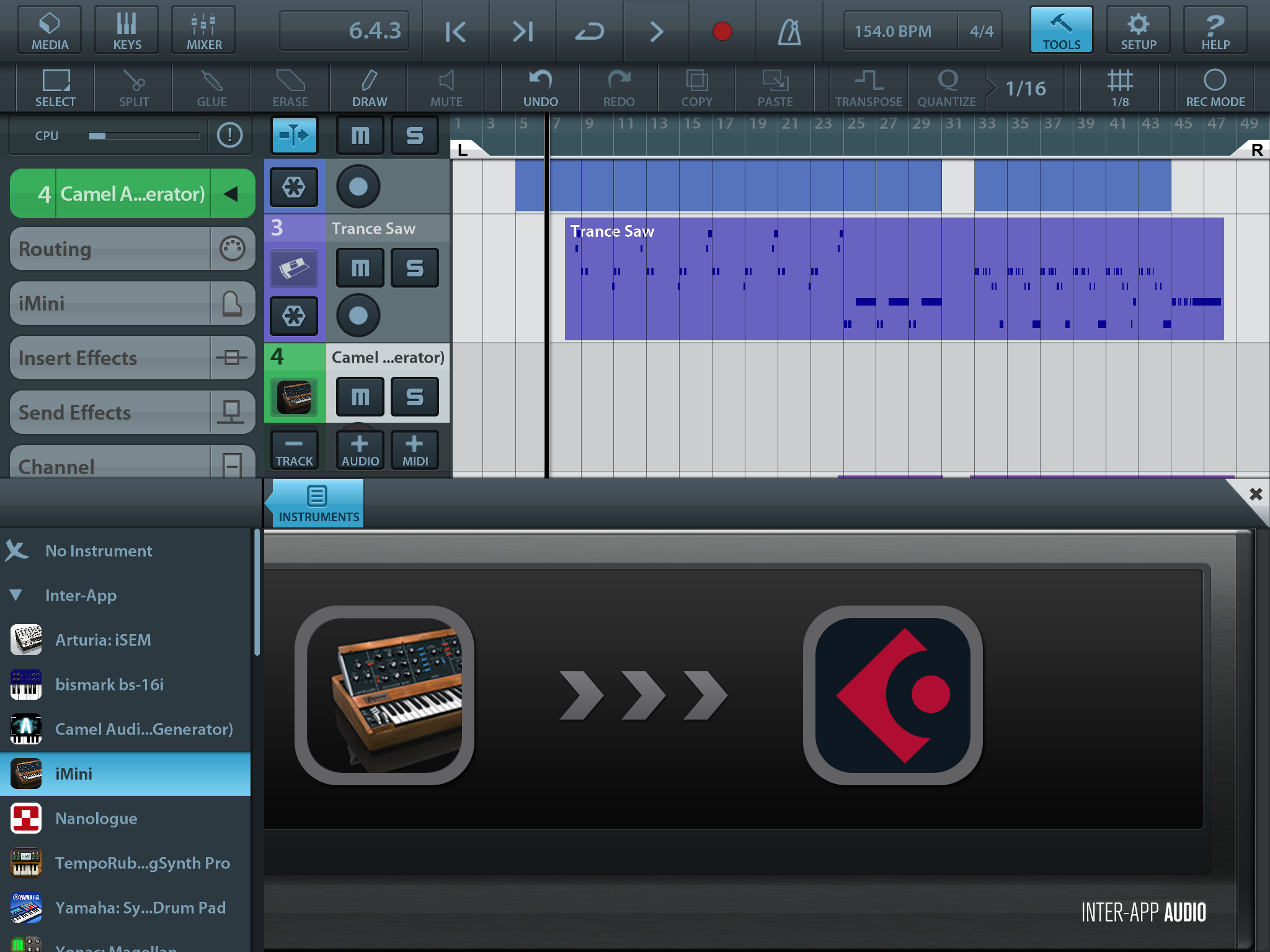The image size is (1270, 952).
Task: Choose No Instrument in the list
Action: (x=125, y=550)
